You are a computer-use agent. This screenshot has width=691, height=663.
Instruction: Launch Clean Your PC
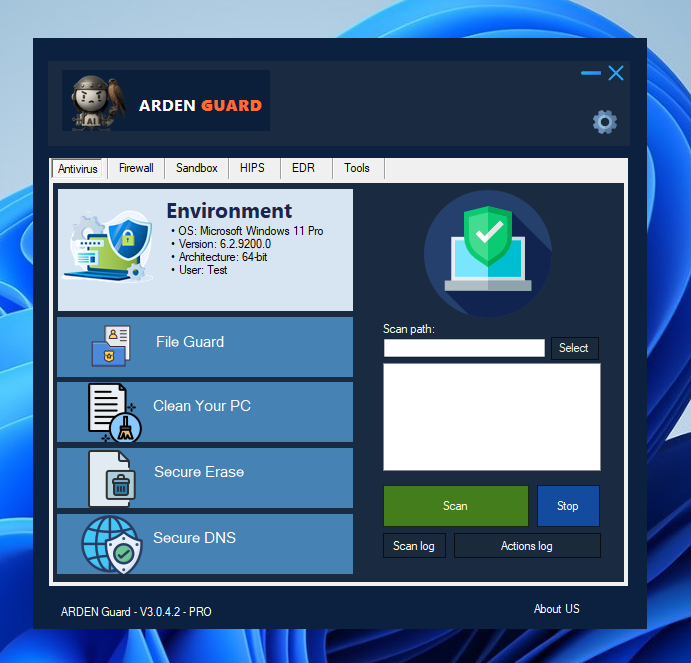[205, 412]
